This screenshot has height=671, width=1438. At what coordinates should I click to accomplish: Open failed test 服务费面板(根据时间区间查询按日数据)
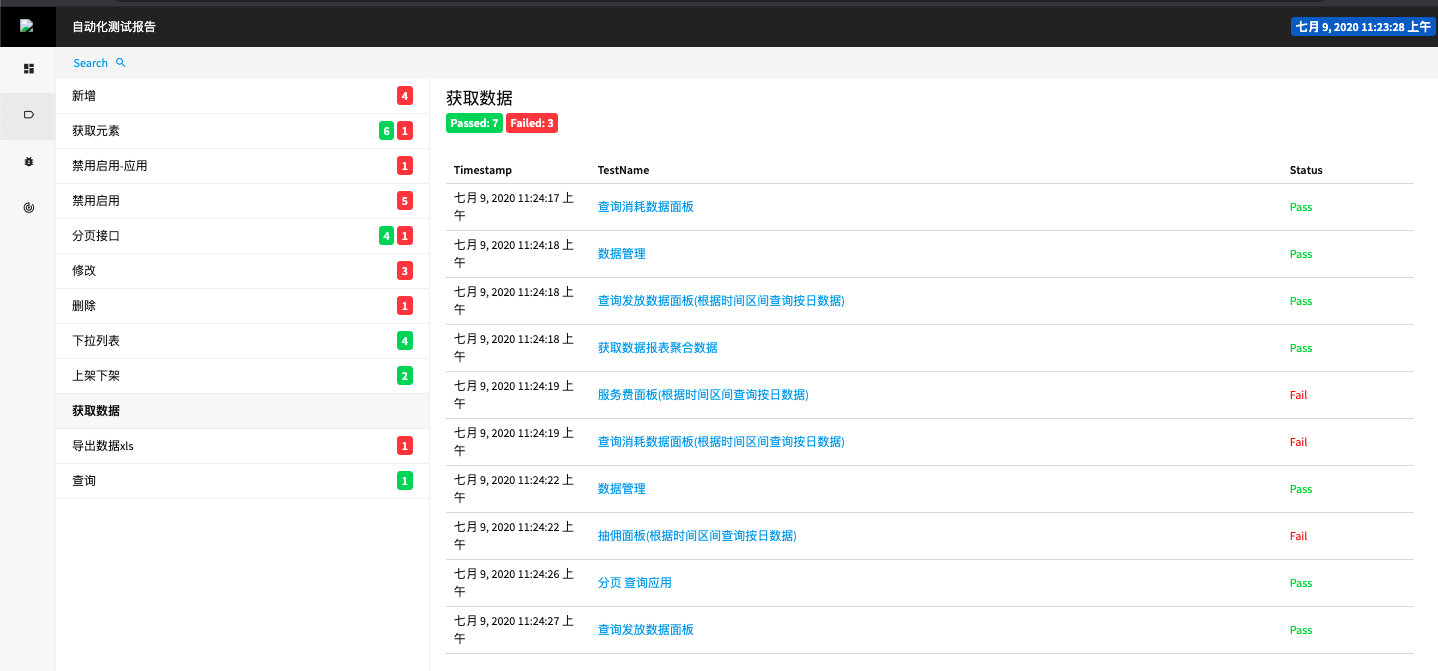702,395
